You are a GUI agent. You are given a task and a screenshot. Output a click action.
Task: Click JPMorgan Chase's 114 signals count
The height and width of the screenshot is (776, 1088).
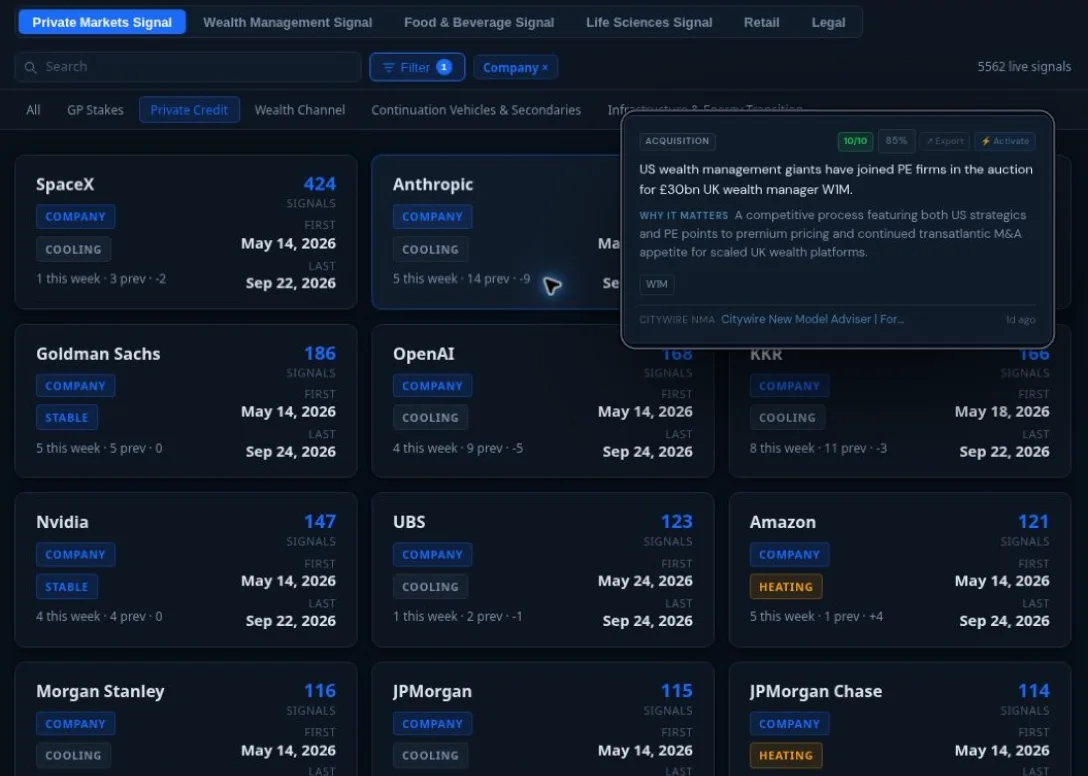[x=1033, y=691]
